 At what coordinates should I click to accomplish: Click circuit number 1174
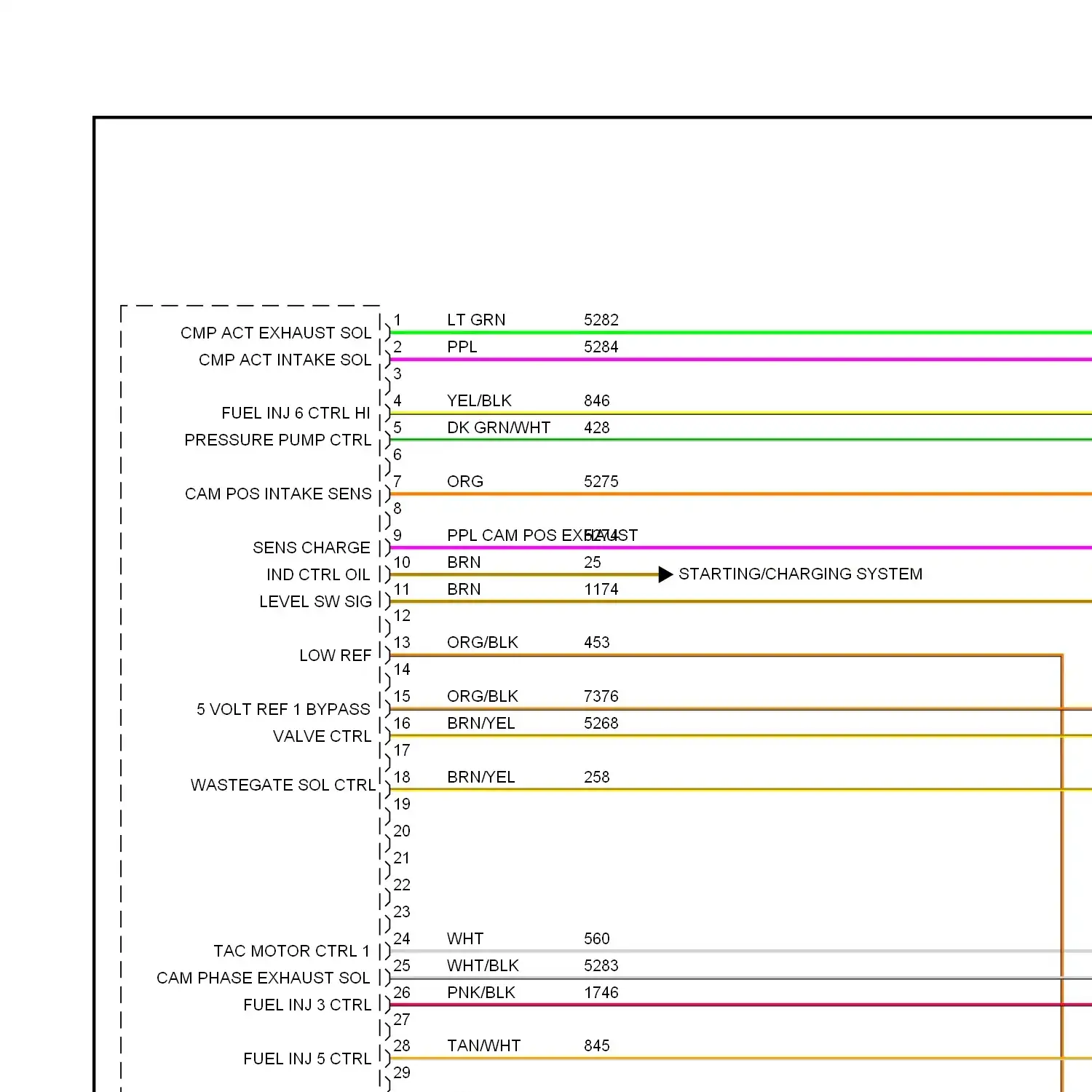pyautogui.click(x=601, y=590)
